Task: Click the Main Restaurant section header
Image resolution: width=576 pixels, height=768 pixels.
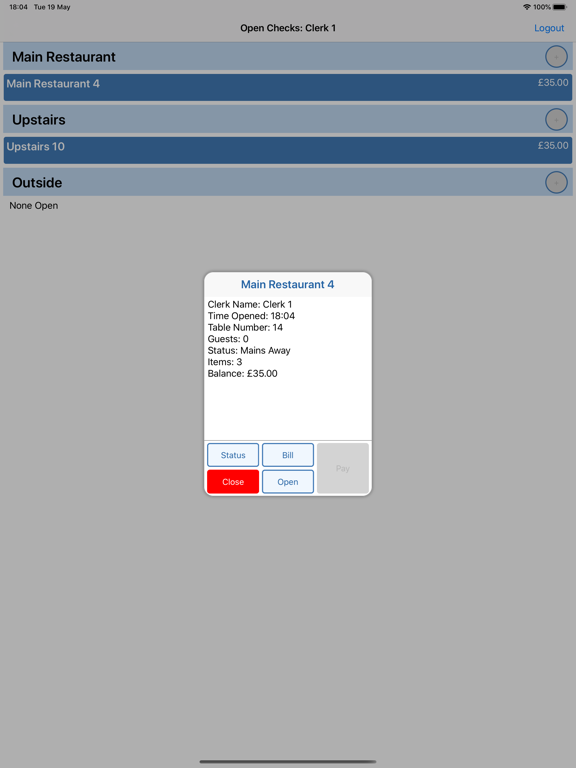Action: (288, 56)
